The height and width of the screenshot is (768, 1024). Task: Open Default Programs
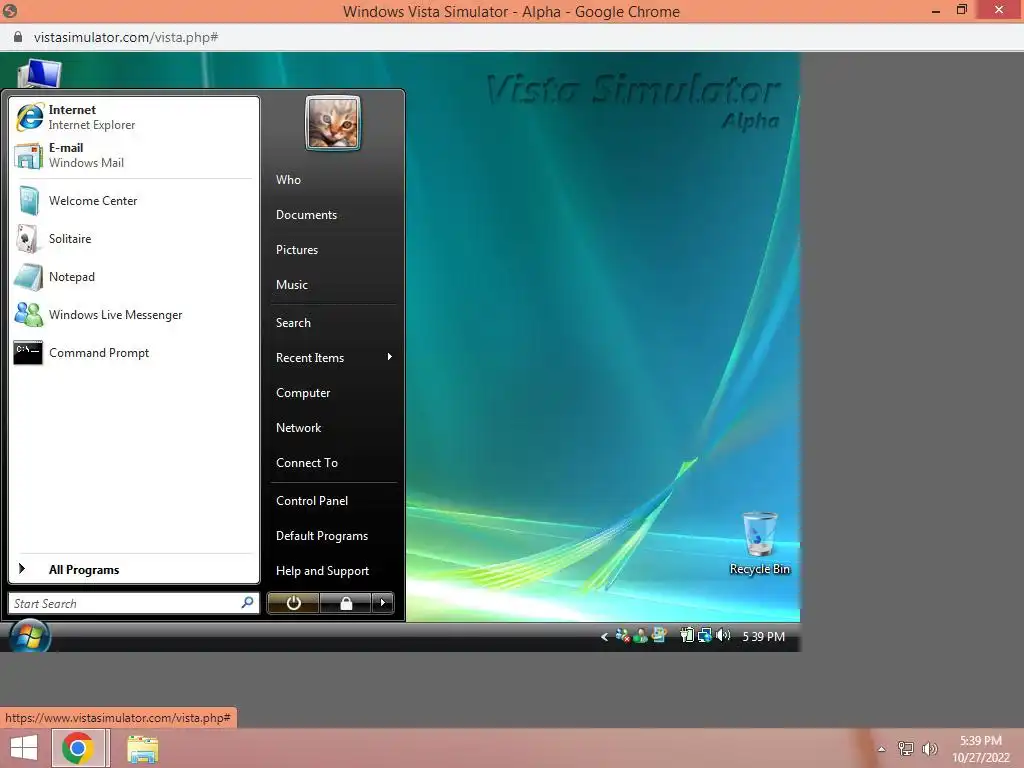[x=322, y=536]
